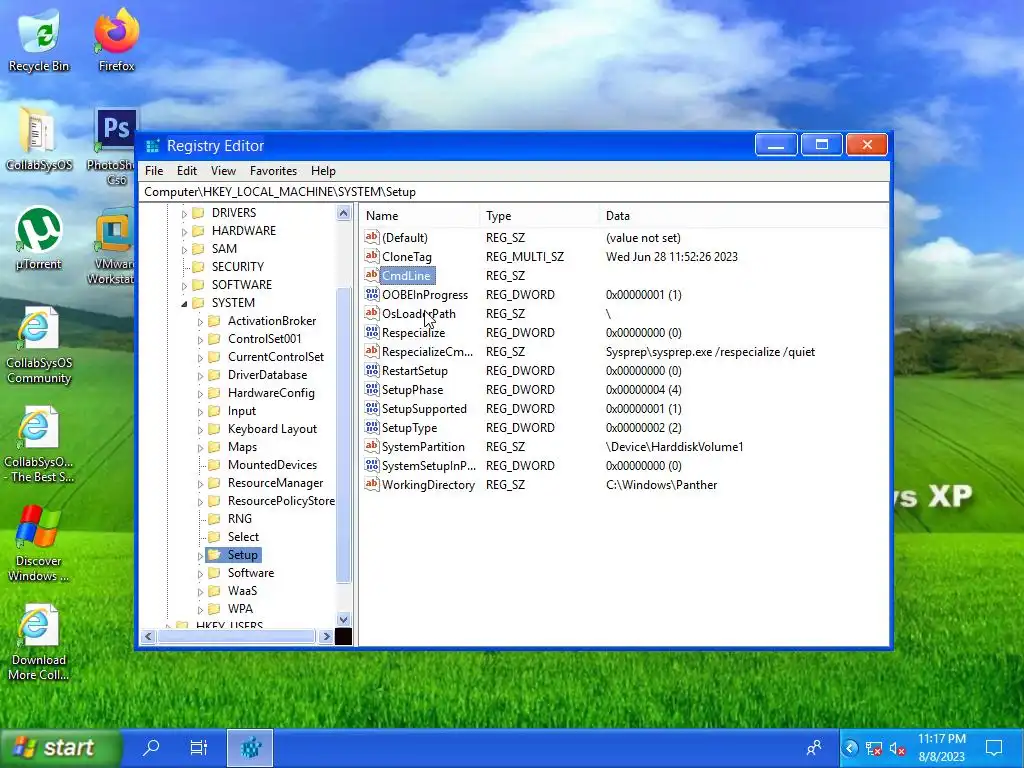Screen dimensions: 1024x768
Task: Click the Registry Editor taskbar button
Action: click(250, 748)
